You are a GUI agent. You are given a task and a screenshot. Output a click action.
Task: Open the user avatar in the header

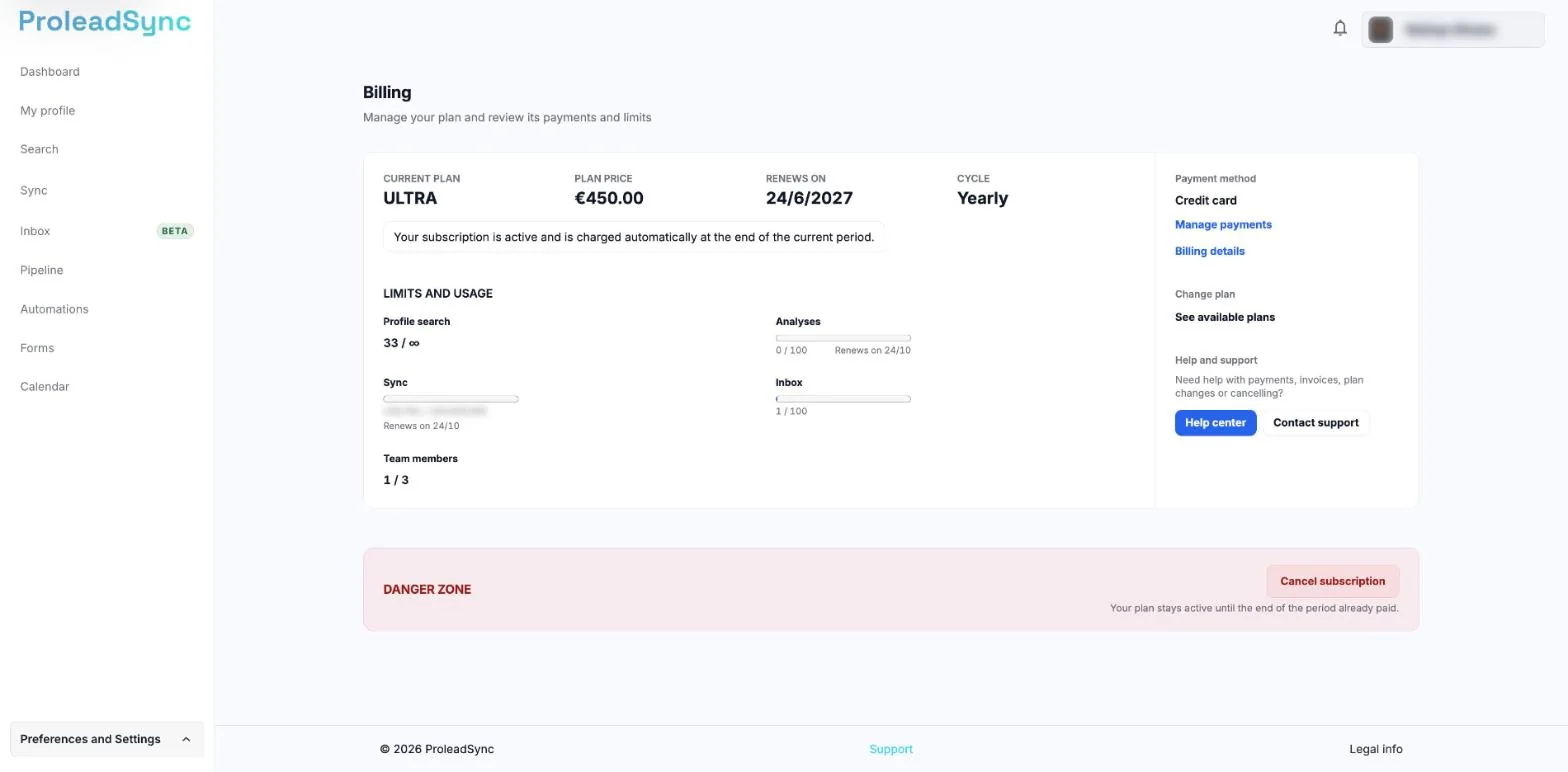point(1381,30)
